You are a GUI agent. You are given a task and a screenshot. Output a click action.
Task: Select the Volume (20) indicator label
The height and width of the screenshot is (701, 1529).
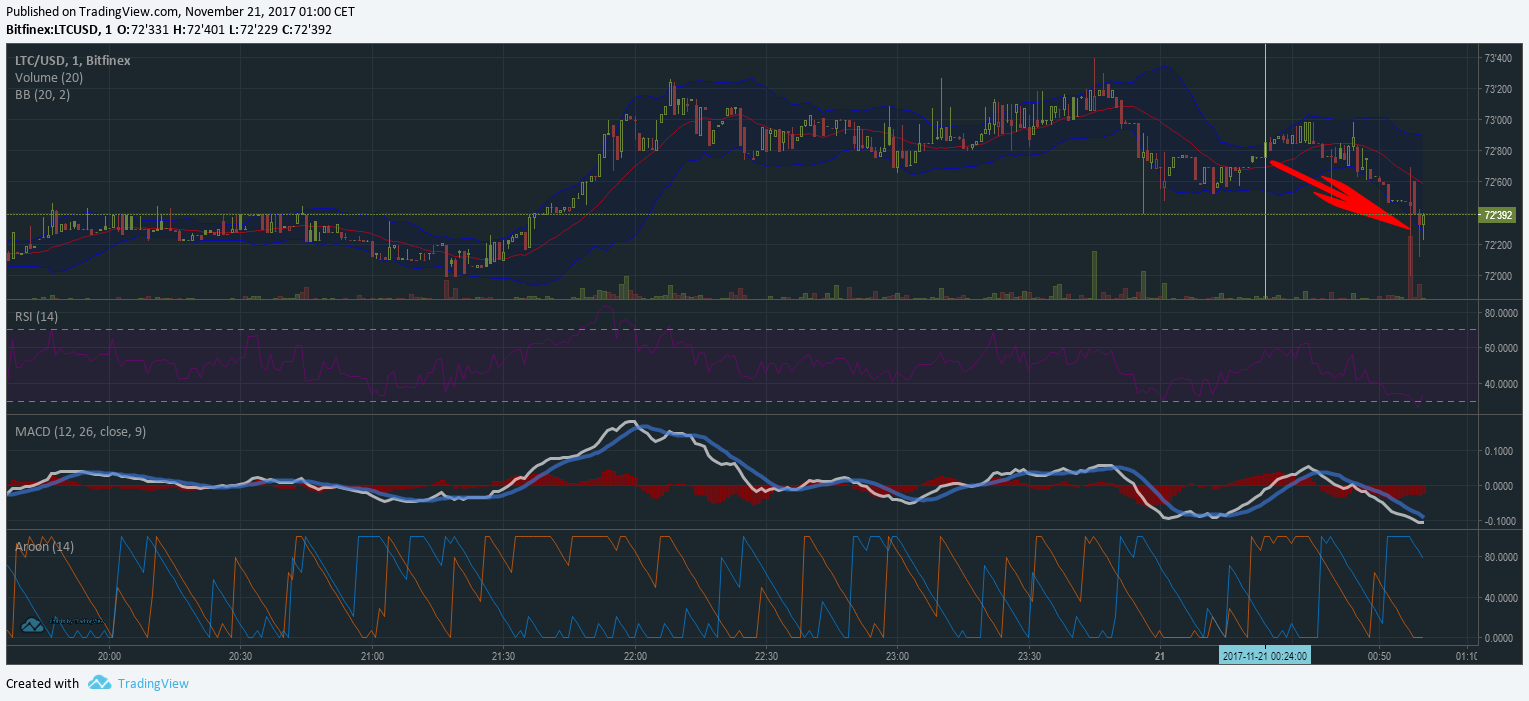click(x=49, y=78)
